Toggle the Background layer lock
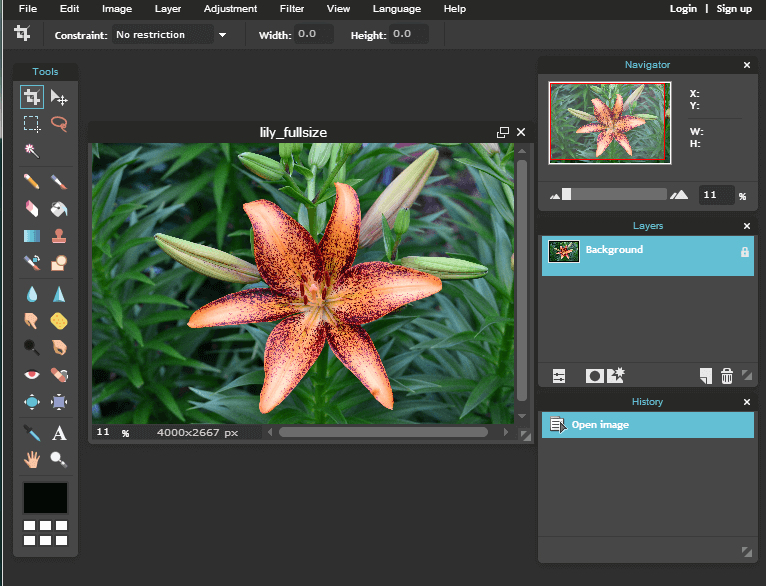Screen dimensions: 766x586 (744, 252)
